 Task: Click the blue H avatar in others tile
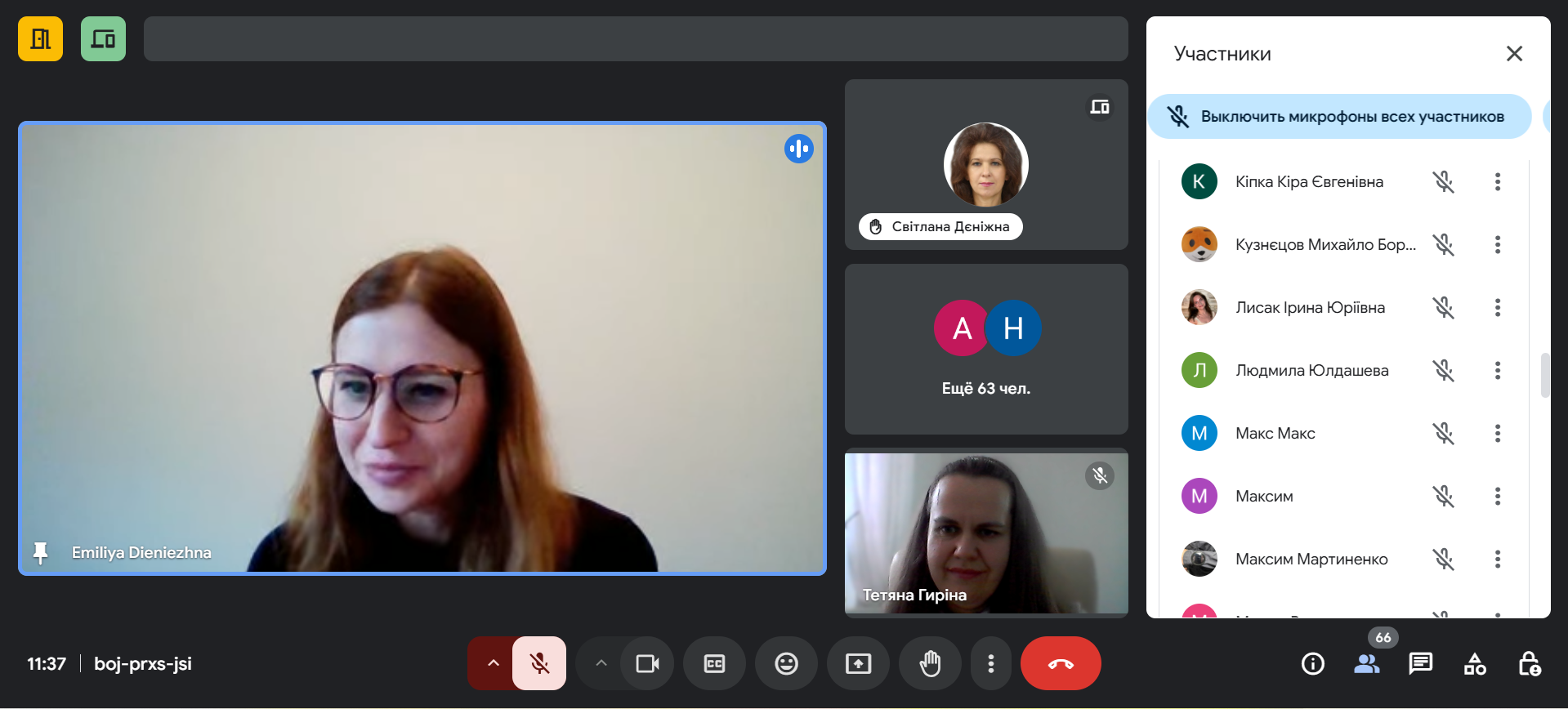tap(1013, 328)
